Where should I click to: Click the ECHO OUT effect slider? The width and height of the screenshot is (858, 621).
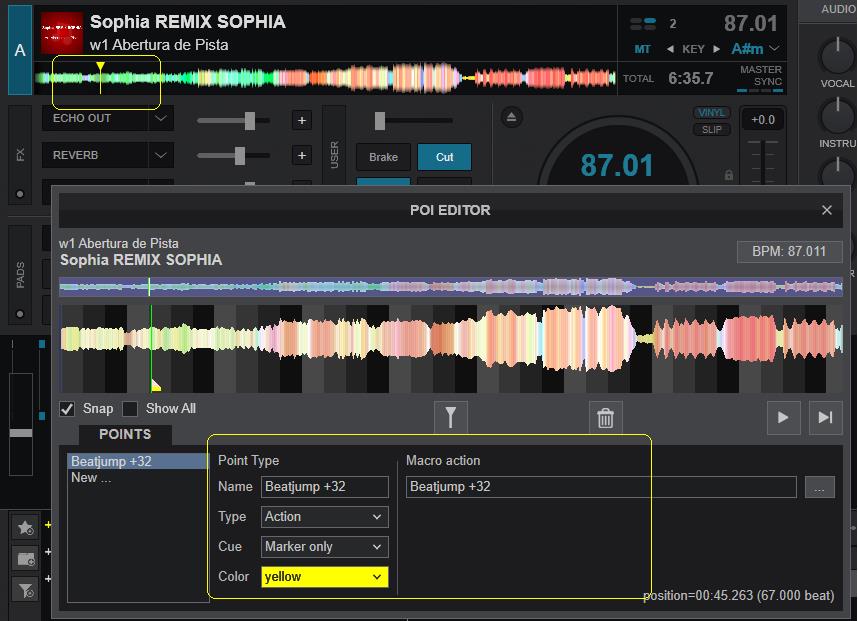point(233,120)
